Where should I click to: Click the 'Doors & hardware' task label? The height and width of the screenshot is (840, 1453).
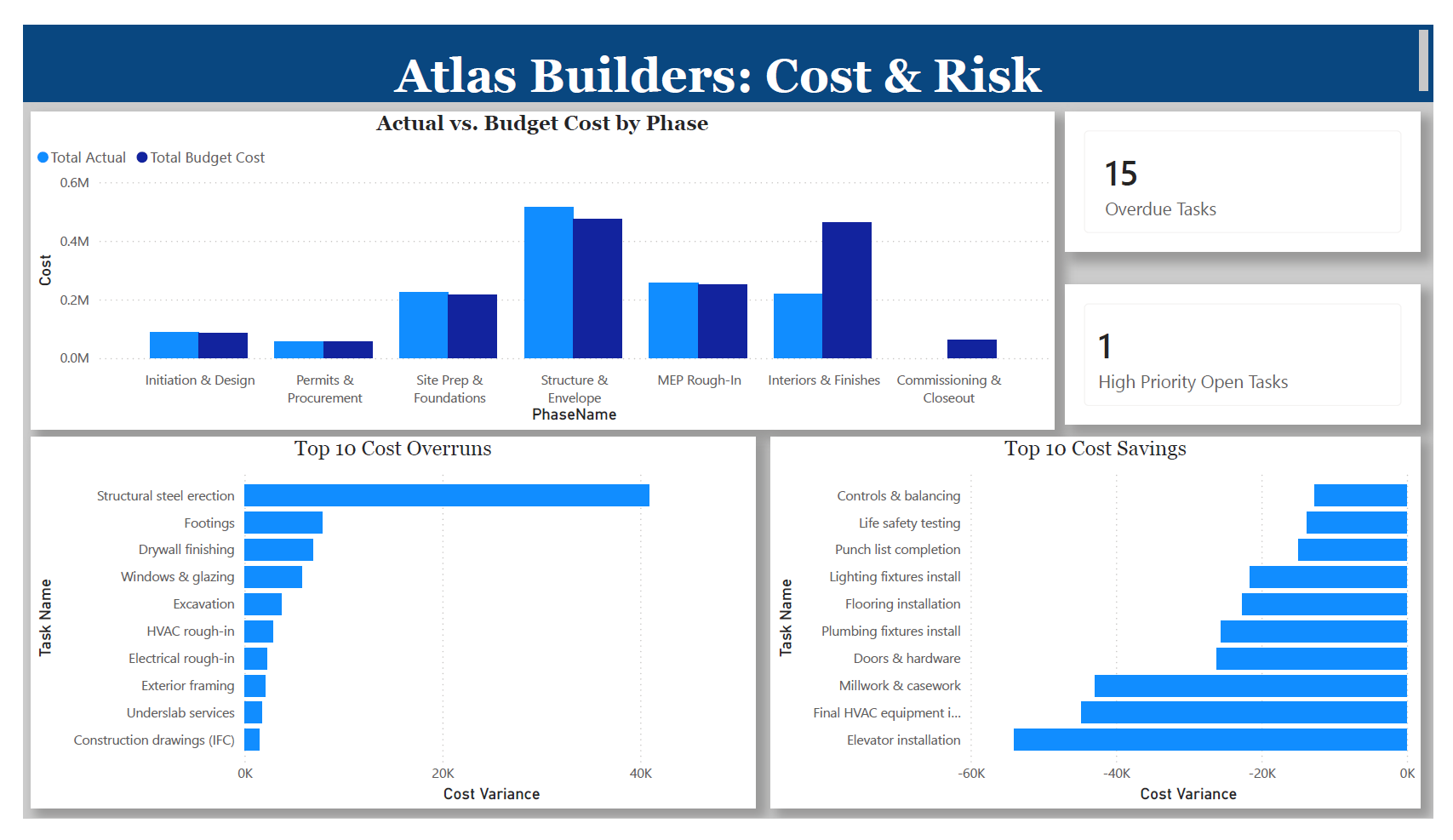907,659
